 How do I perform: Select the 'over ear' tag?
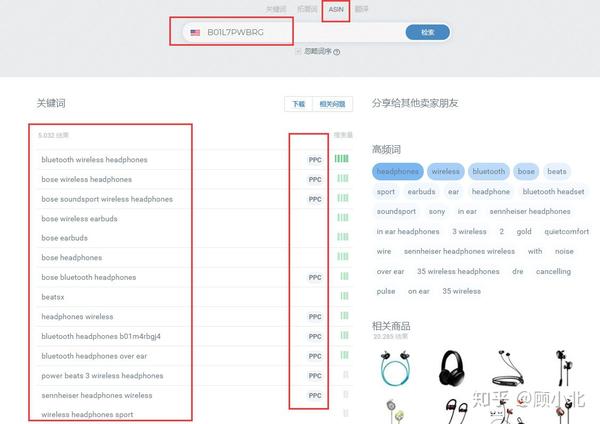tap(390, 271)
